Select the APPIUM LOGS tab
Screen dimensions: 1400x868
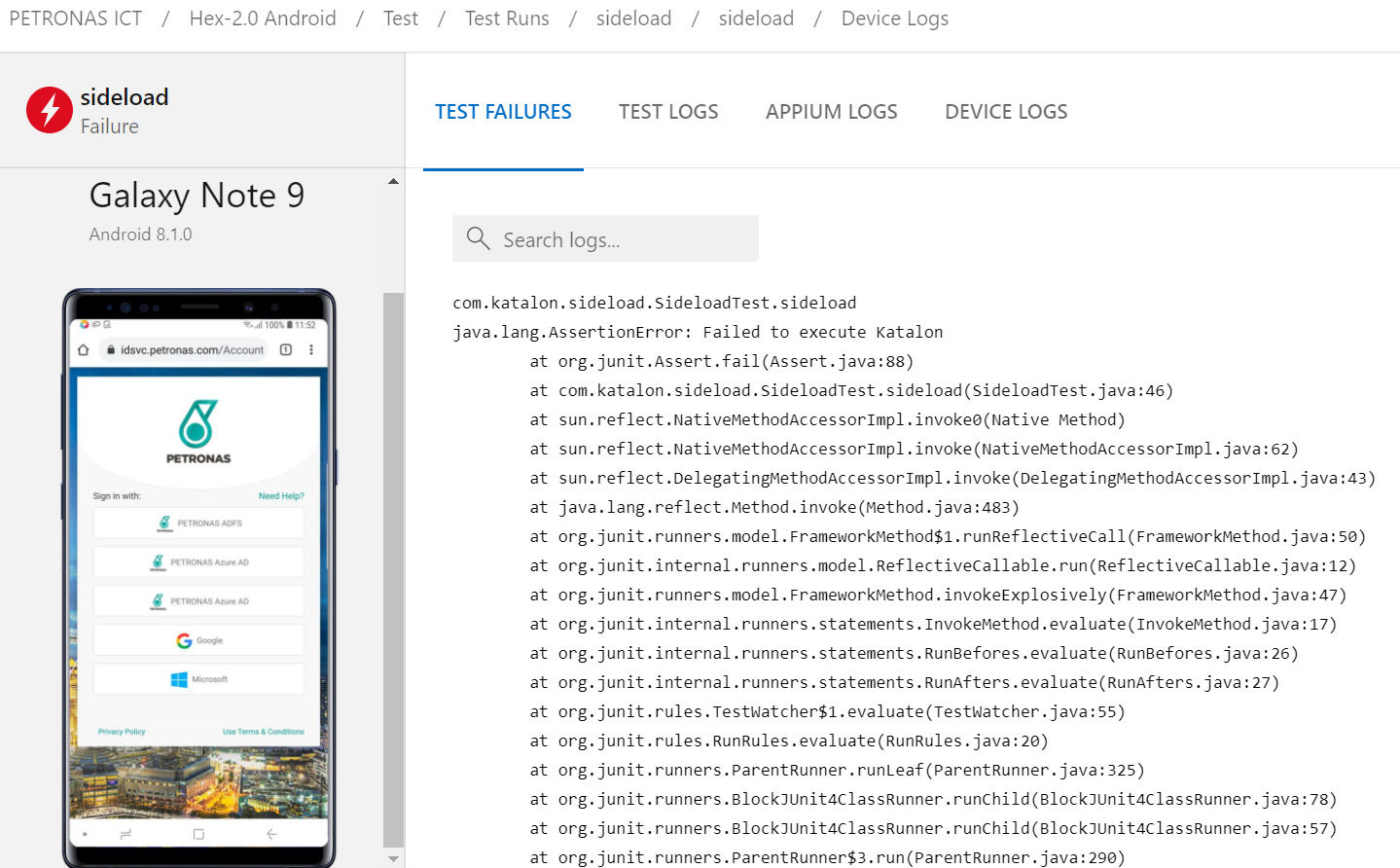(x=832, y=112)
